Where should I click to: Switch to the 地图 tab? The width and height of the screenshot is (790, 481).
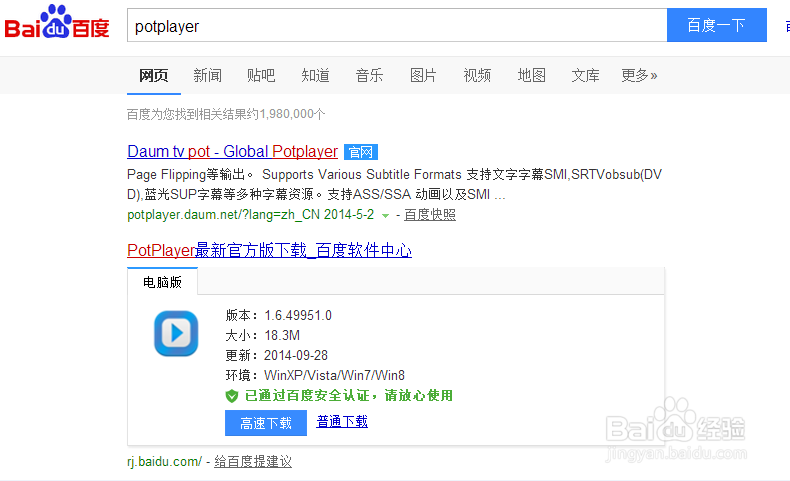click(532, 76)
